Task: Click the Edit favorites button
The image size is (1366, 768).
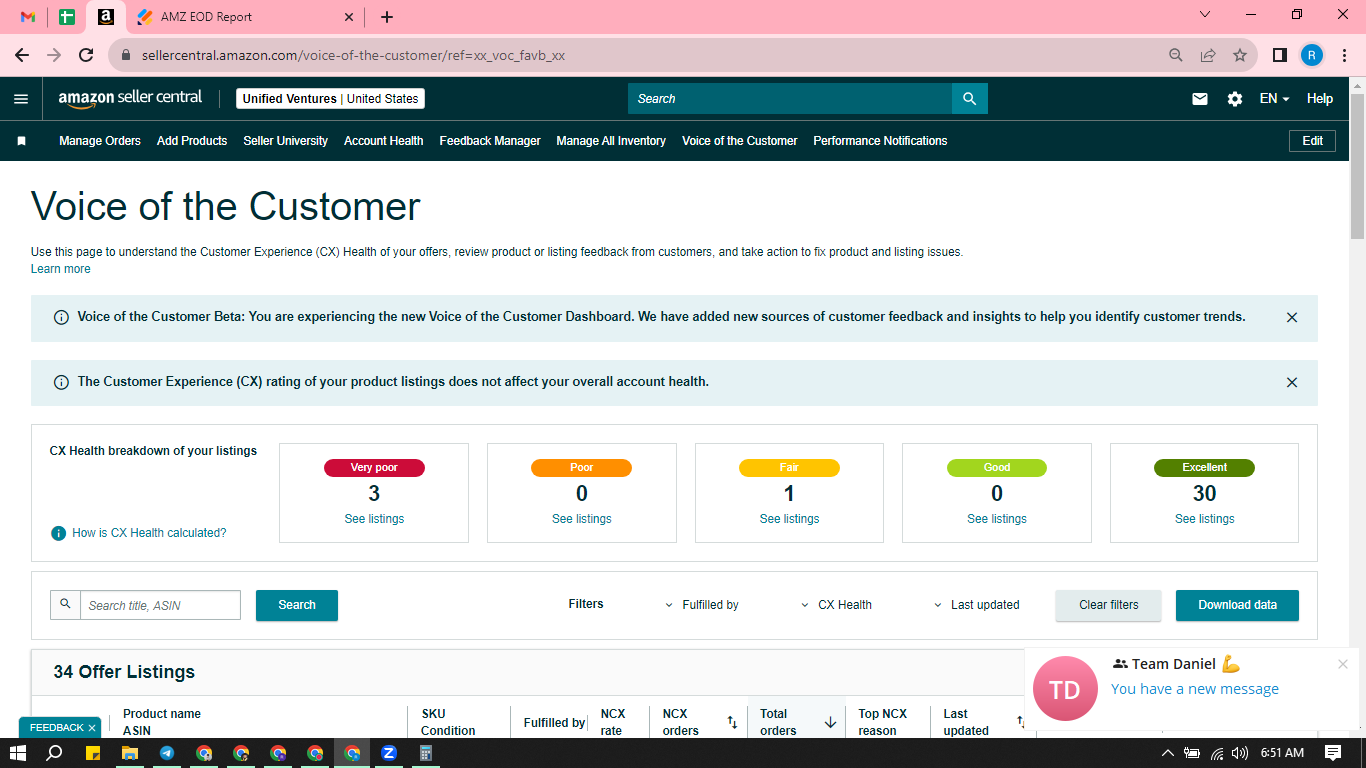Action: tap(1313, 141)
